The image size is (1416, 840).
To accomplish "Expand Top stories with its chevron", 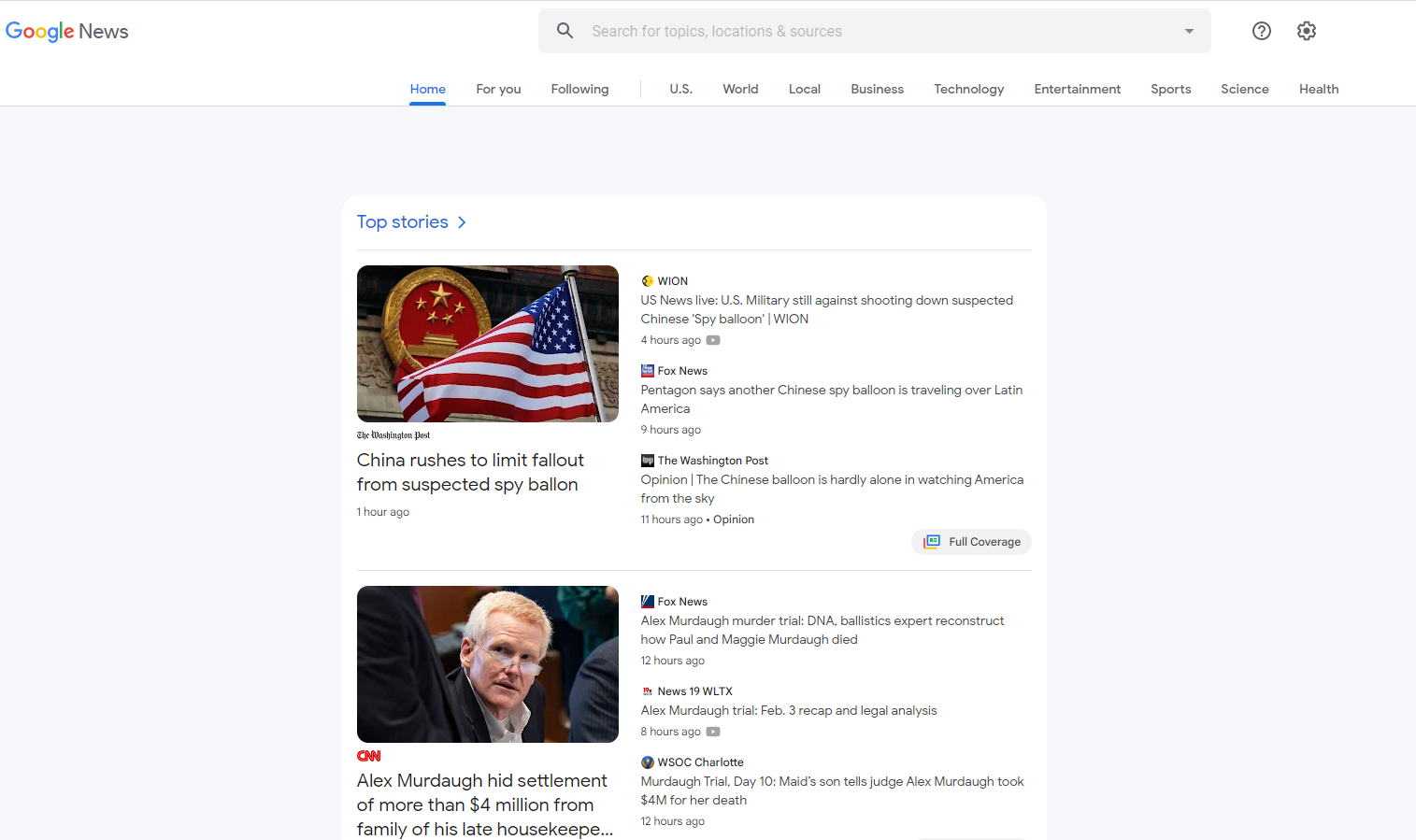I will 462,222.
